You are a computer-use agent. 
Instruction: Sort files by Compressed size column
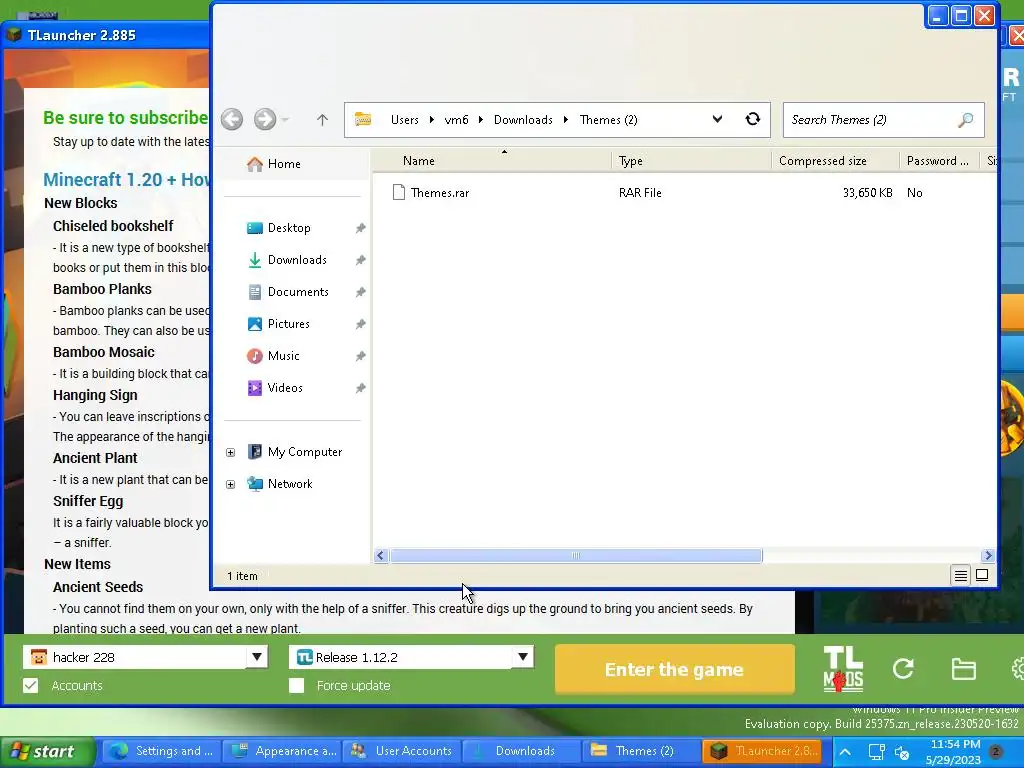(823, 161)
